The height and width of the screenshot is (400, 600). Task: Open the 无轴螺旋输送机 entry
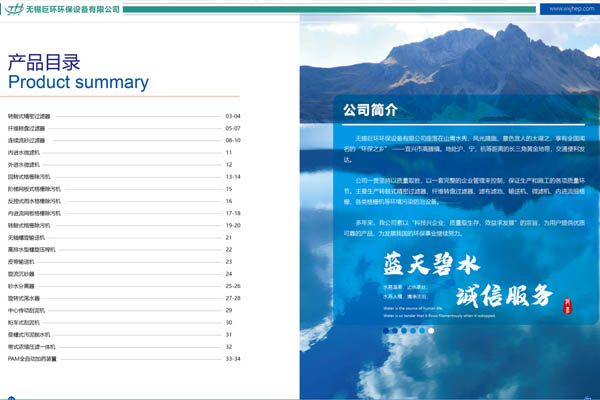[27, 237]
